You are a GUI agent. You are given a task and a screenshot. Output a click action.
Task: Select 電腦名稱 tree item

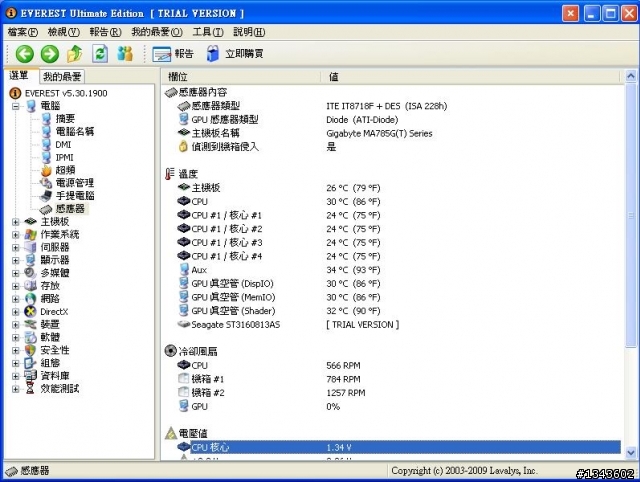point(75,131)
